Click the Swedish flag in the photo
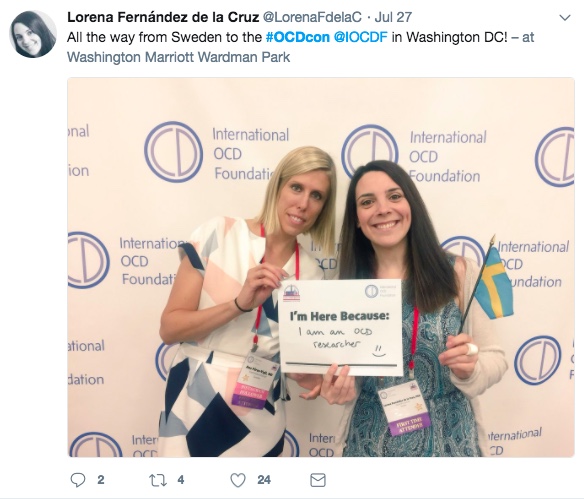Viewport: 584px width, 499px height. (493, 283)
